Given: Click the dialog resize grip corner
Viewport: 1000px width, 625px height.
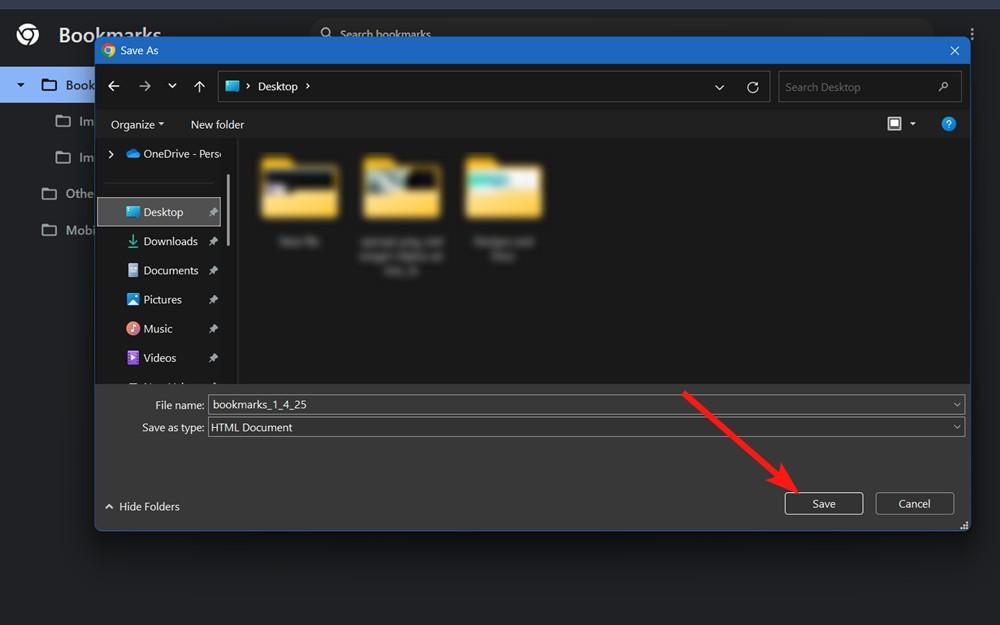Looking at the screenshot, I should point(964,525).
